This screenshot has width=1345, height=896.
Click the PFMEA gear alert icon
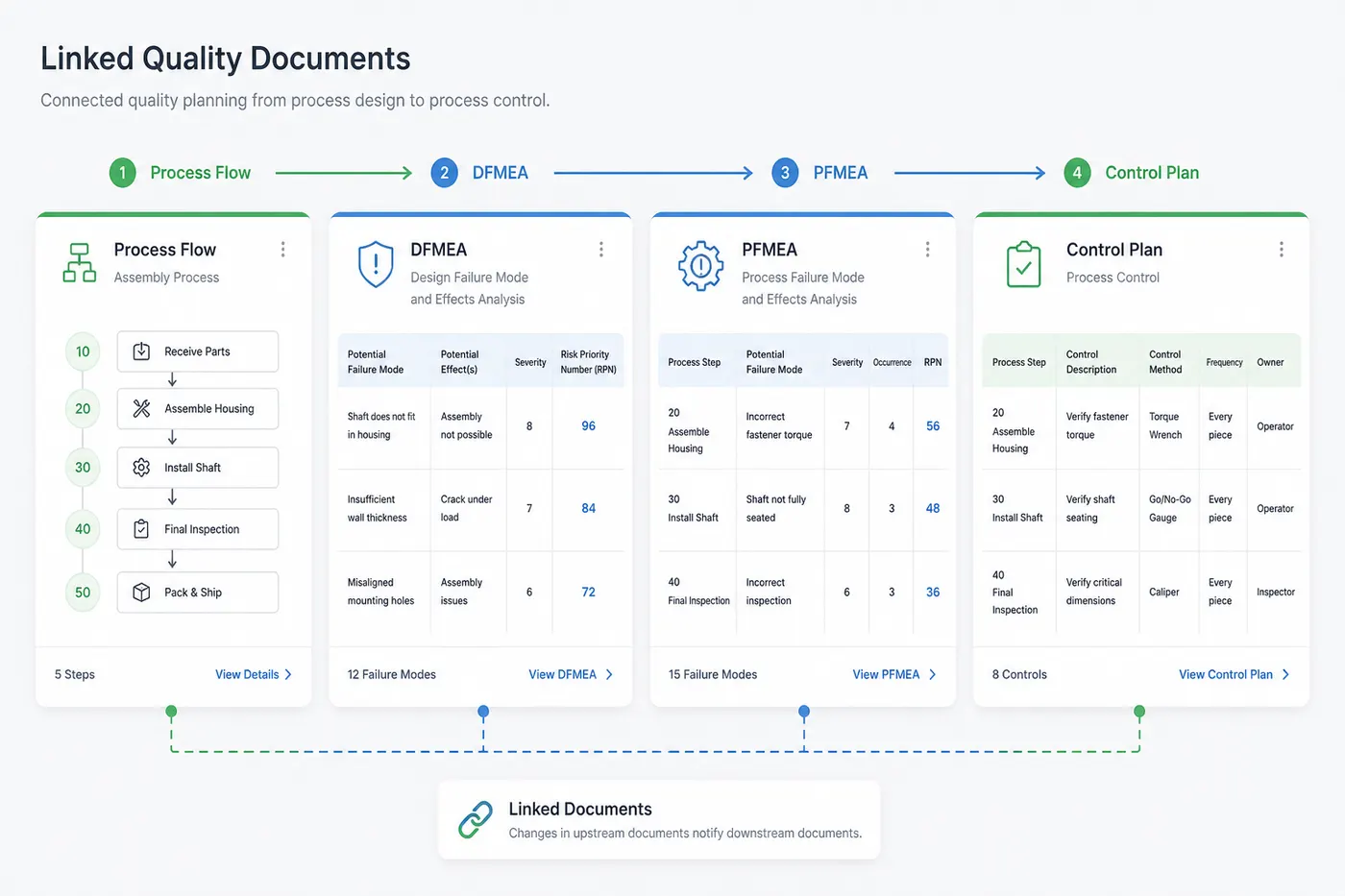(701, 265)
